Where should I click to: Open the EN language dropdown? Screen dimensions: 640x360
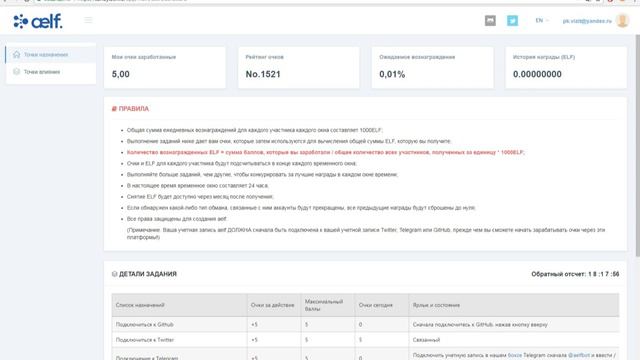[542, 20]
